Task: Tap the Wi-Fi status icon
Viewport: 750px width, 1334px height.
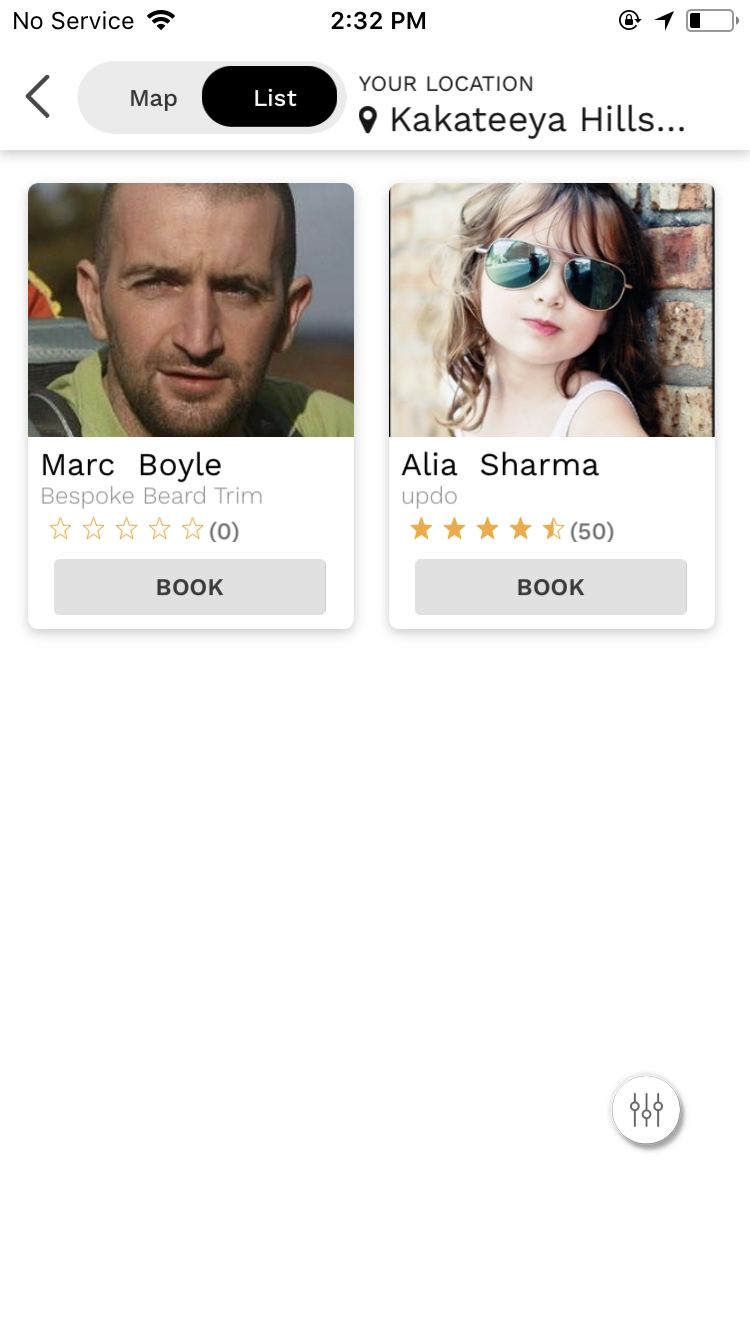Action: pyautogui.click(x=160, y=20)
